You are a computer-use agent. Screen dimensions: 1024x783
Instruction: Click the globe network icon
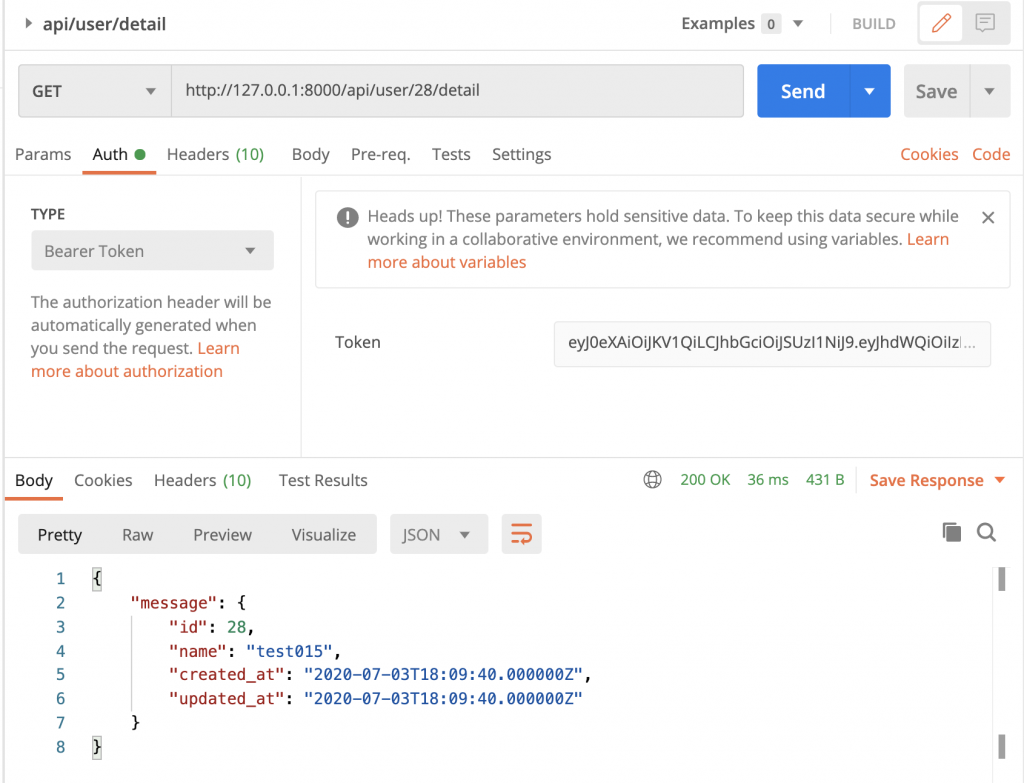click(x=652, y=480)
